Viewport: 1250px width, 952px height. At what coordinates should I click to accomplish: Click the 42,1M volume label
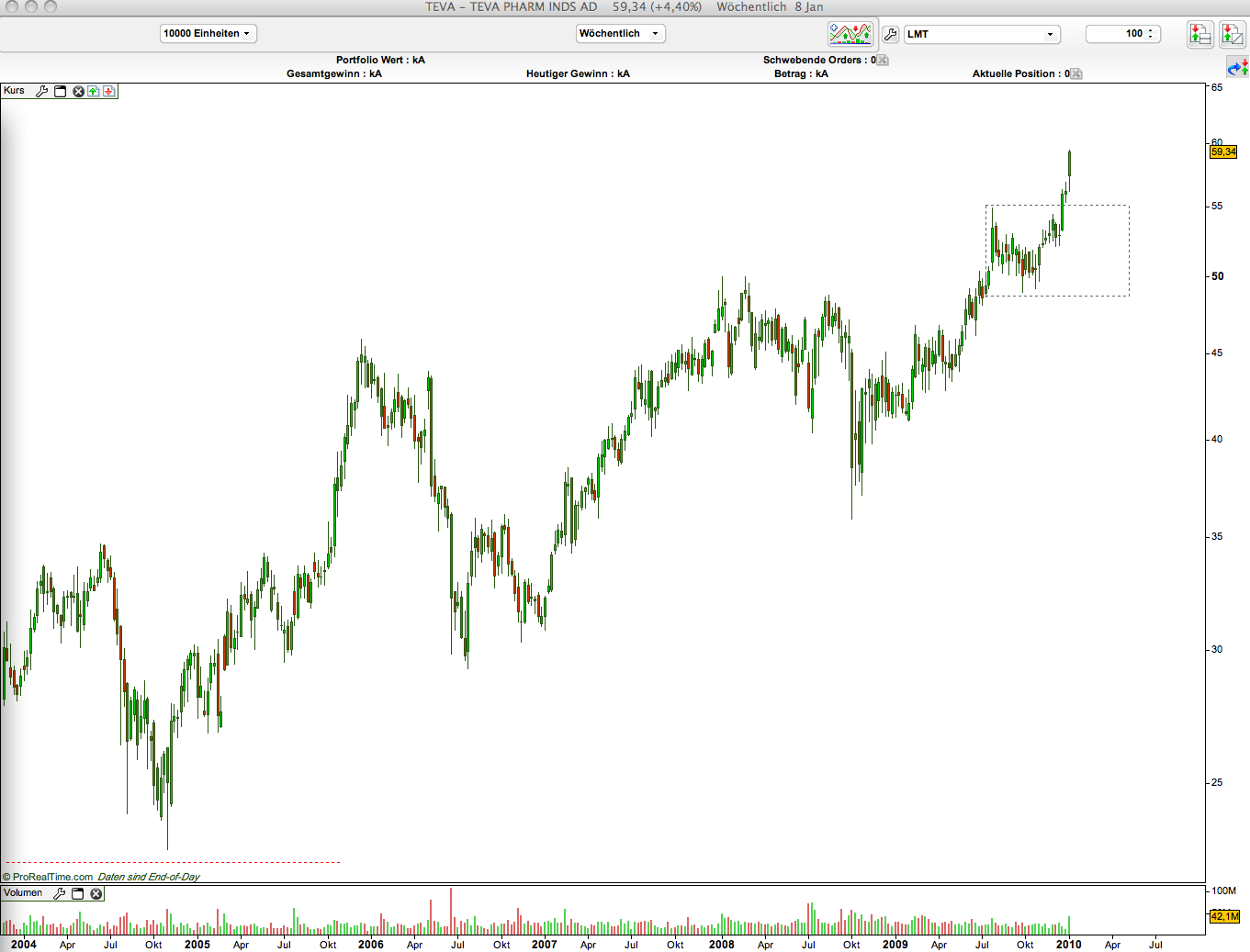pyautogui.click(x=1224, y=916)
